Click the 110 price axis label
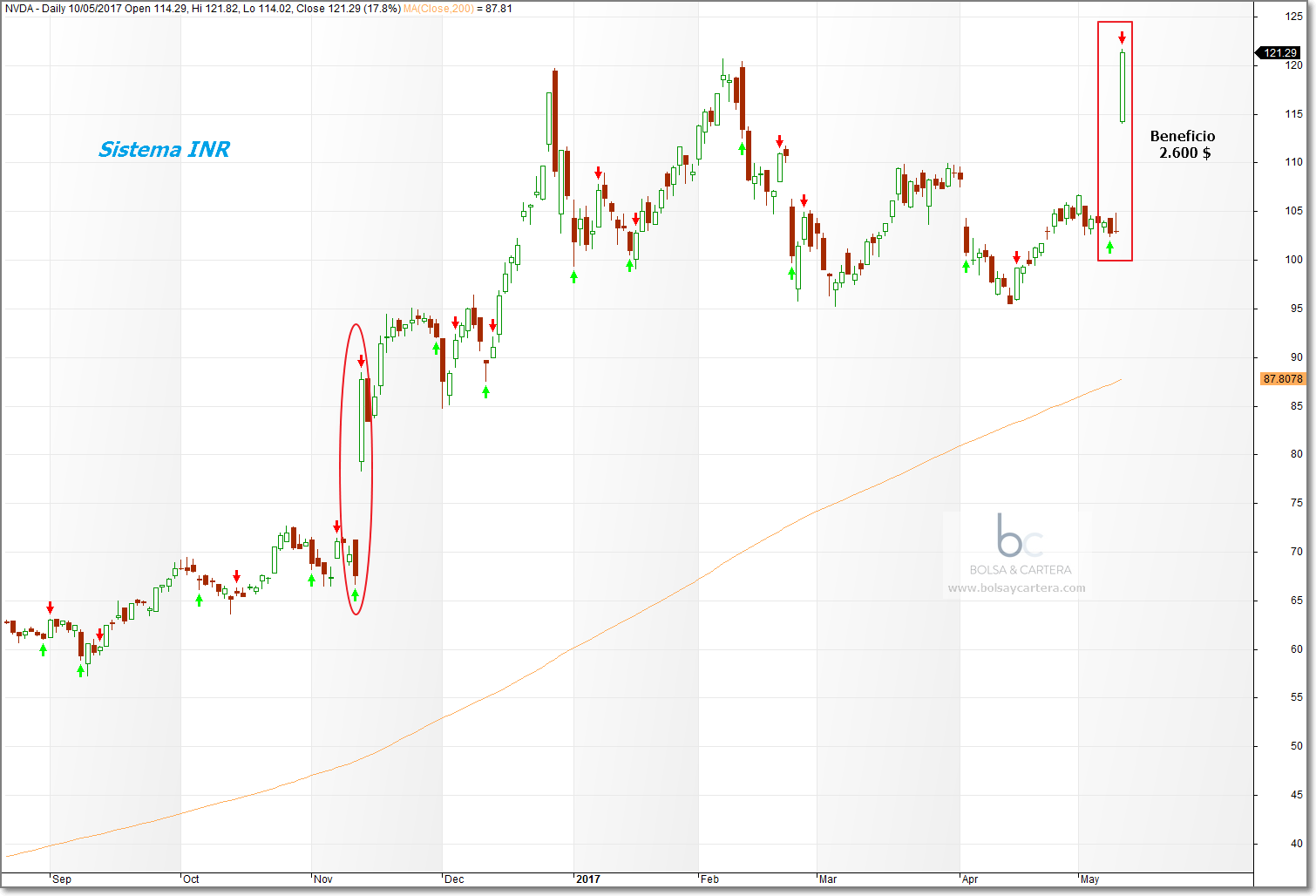 coord(1293,162)
